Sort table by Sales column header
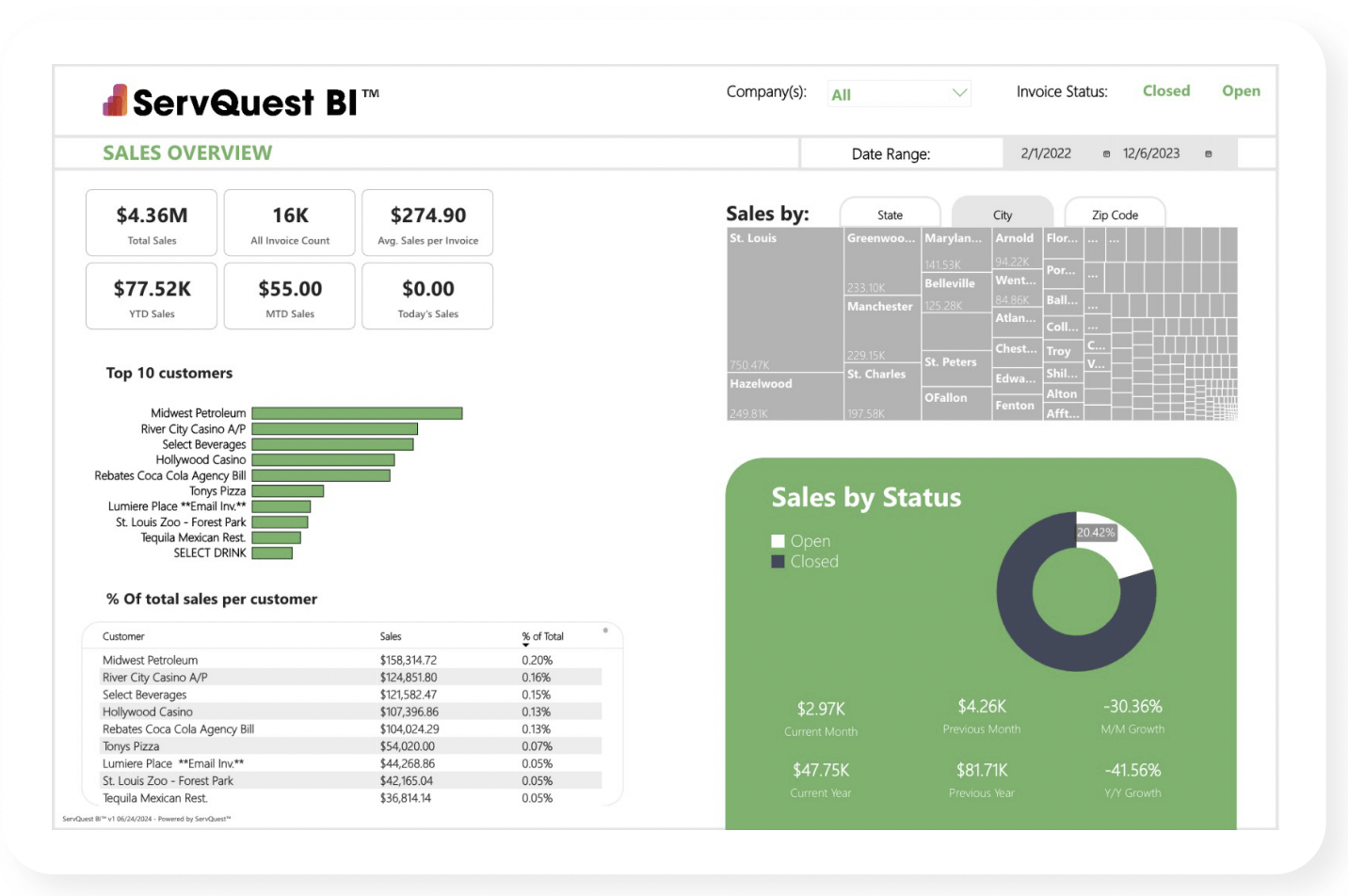 click(x=391, y=636)
